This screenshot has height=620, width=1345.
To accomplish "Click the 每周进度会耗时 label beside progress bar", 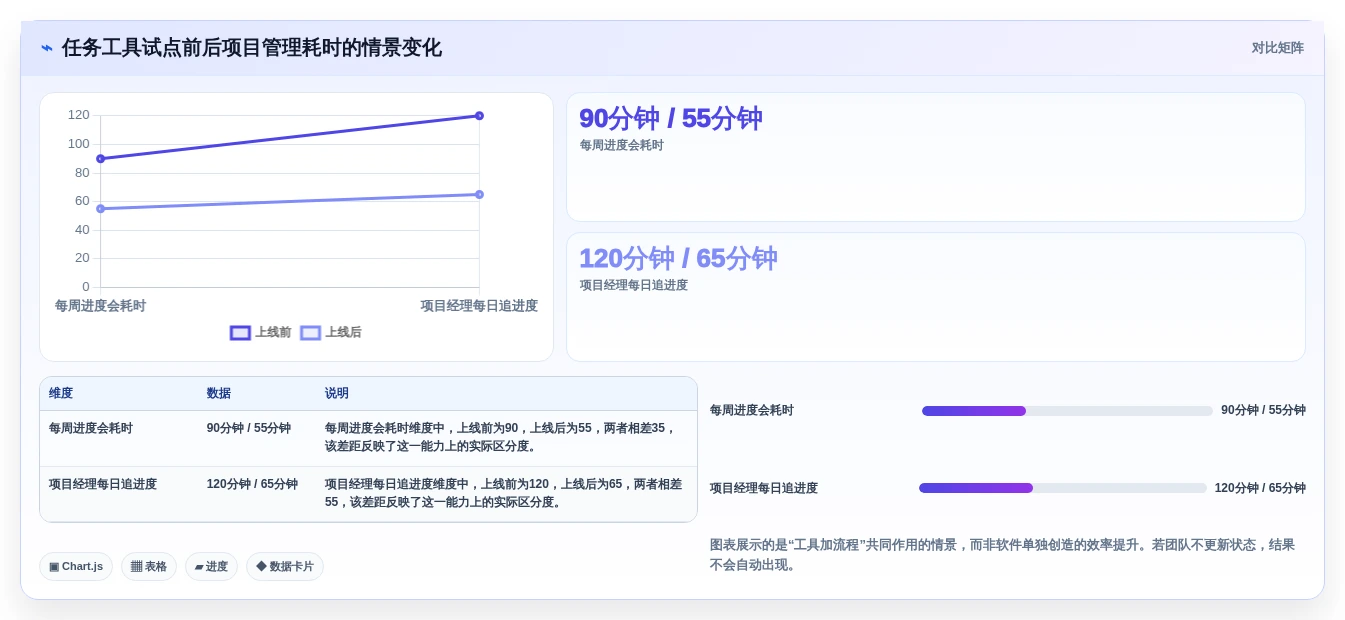I will point(752,410).
